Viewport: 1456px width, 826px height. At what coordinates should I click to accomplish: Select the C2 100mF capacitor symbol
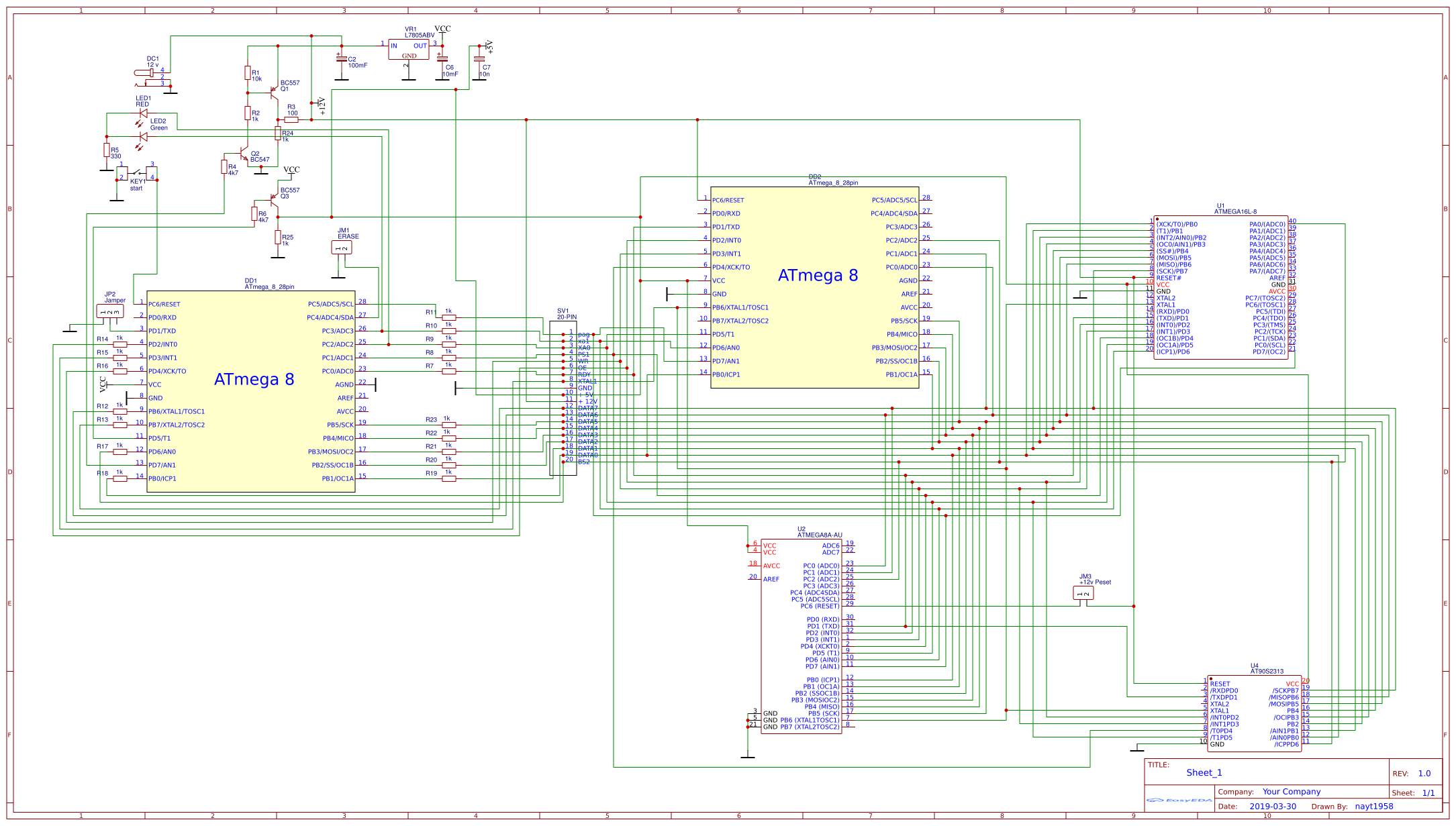[341, 59]
